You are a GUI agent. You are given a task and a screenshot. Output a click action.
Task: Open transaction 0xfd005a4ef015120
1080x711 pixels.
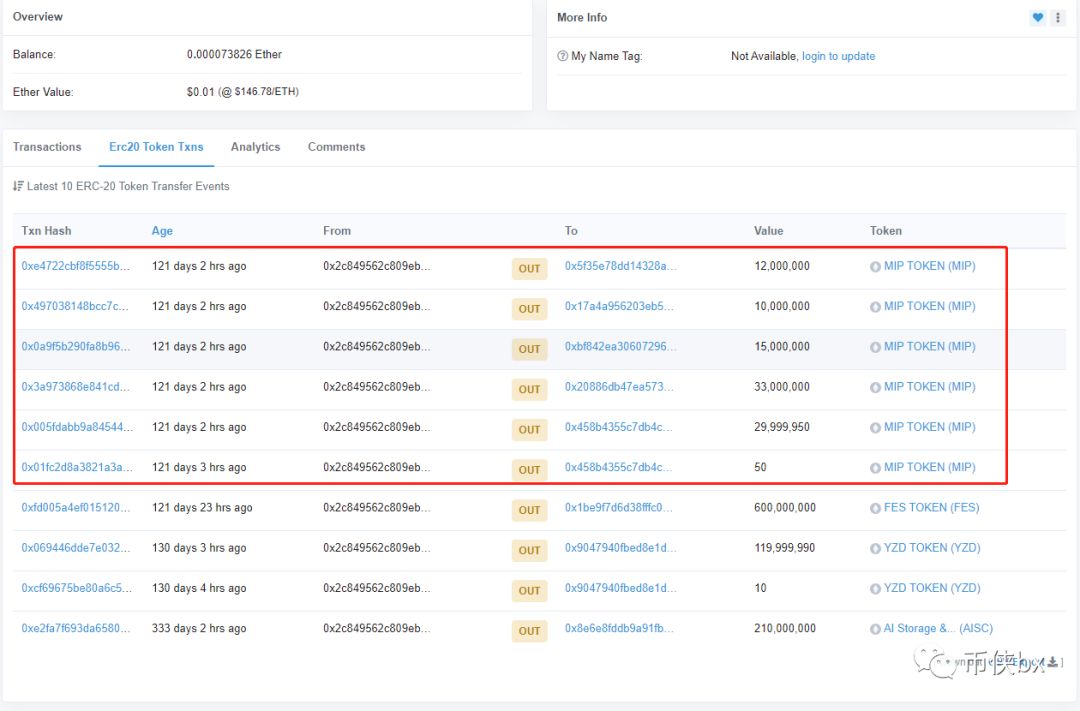tap(76, 508)
